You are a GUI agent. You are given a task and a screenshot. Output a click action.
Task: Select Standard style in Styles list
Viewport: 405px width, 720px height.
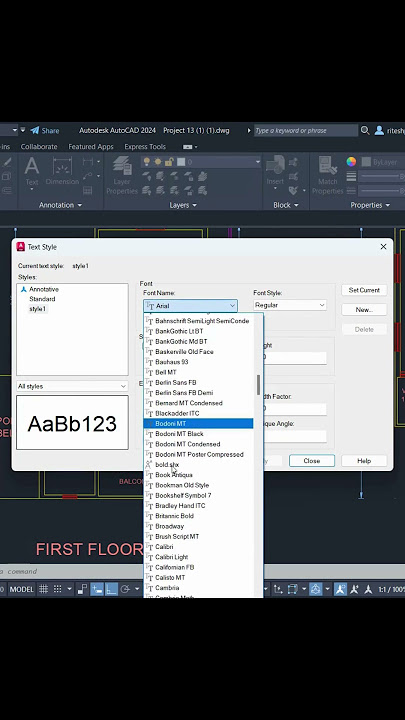42,299
